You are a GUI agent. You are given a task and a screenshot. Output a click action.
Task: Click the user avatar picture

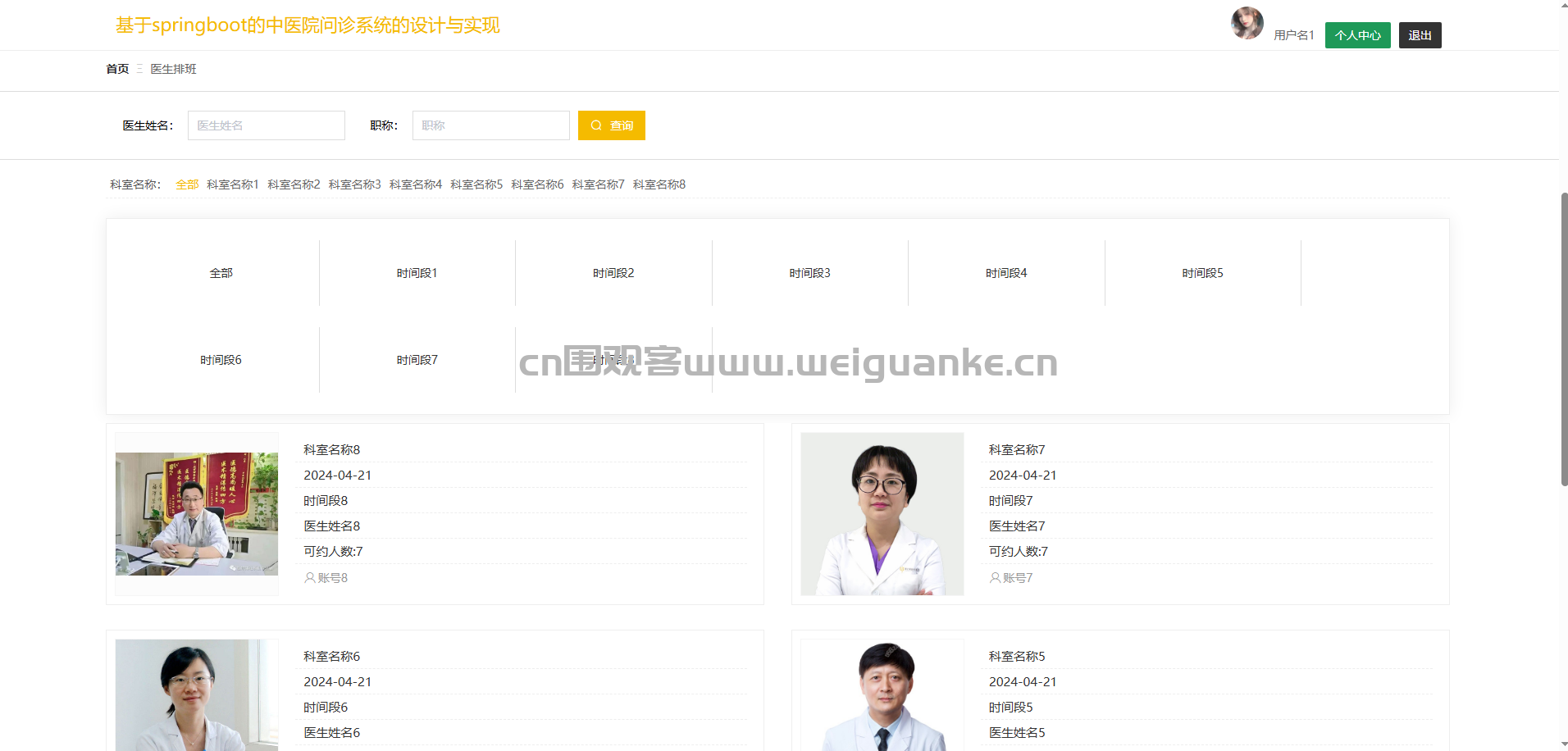coord(1247,23)
